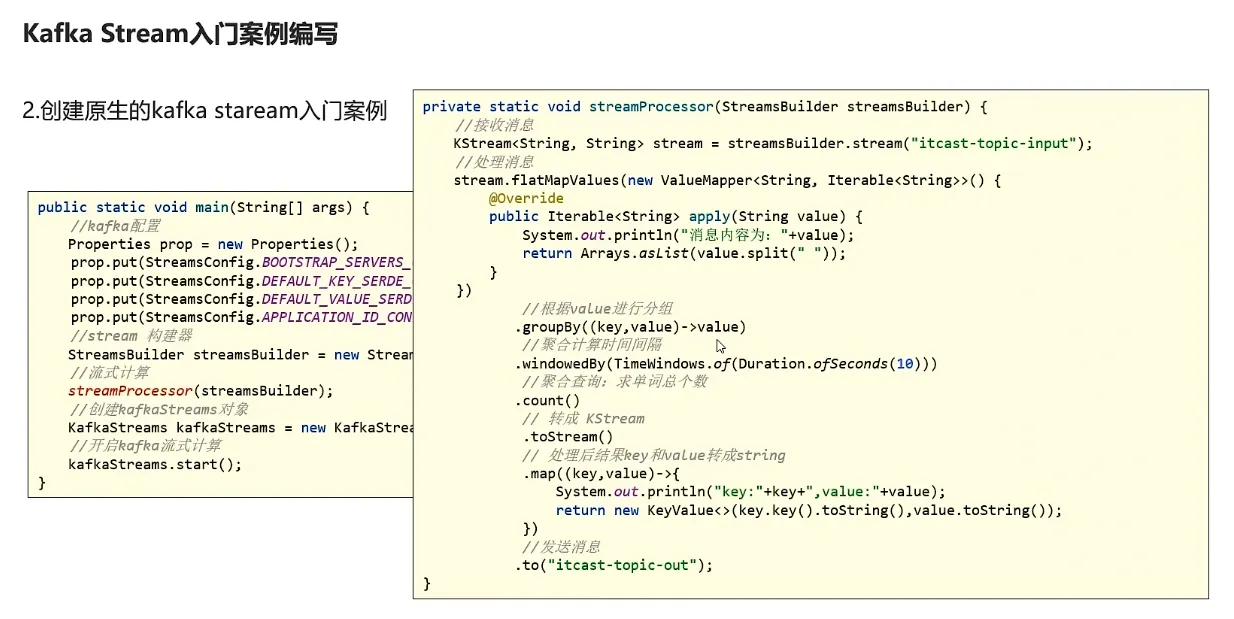Click the "return Arrays.asList" statement
The height and width of the screenshot is (619, 1234).
tap(683, 253)
